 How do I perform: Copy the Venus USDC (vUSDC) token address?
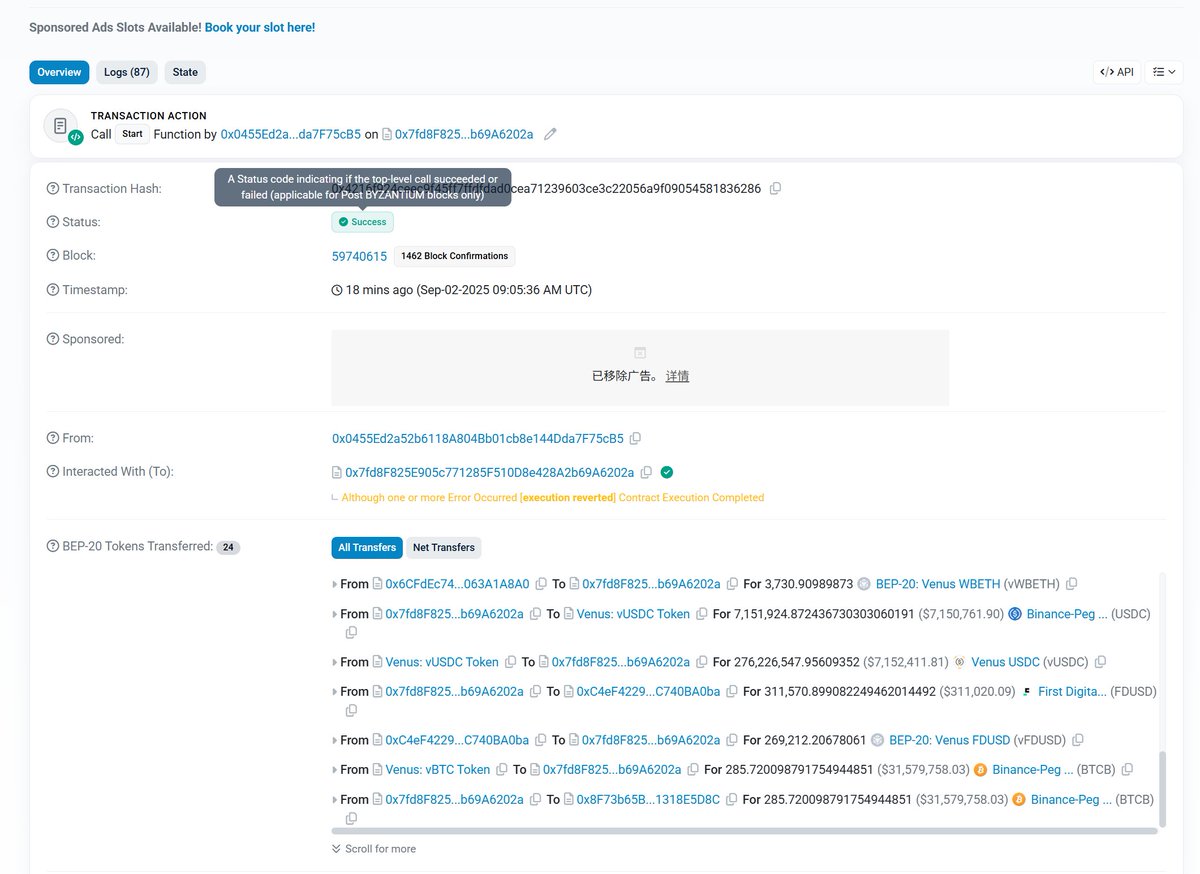(1101, 662)
